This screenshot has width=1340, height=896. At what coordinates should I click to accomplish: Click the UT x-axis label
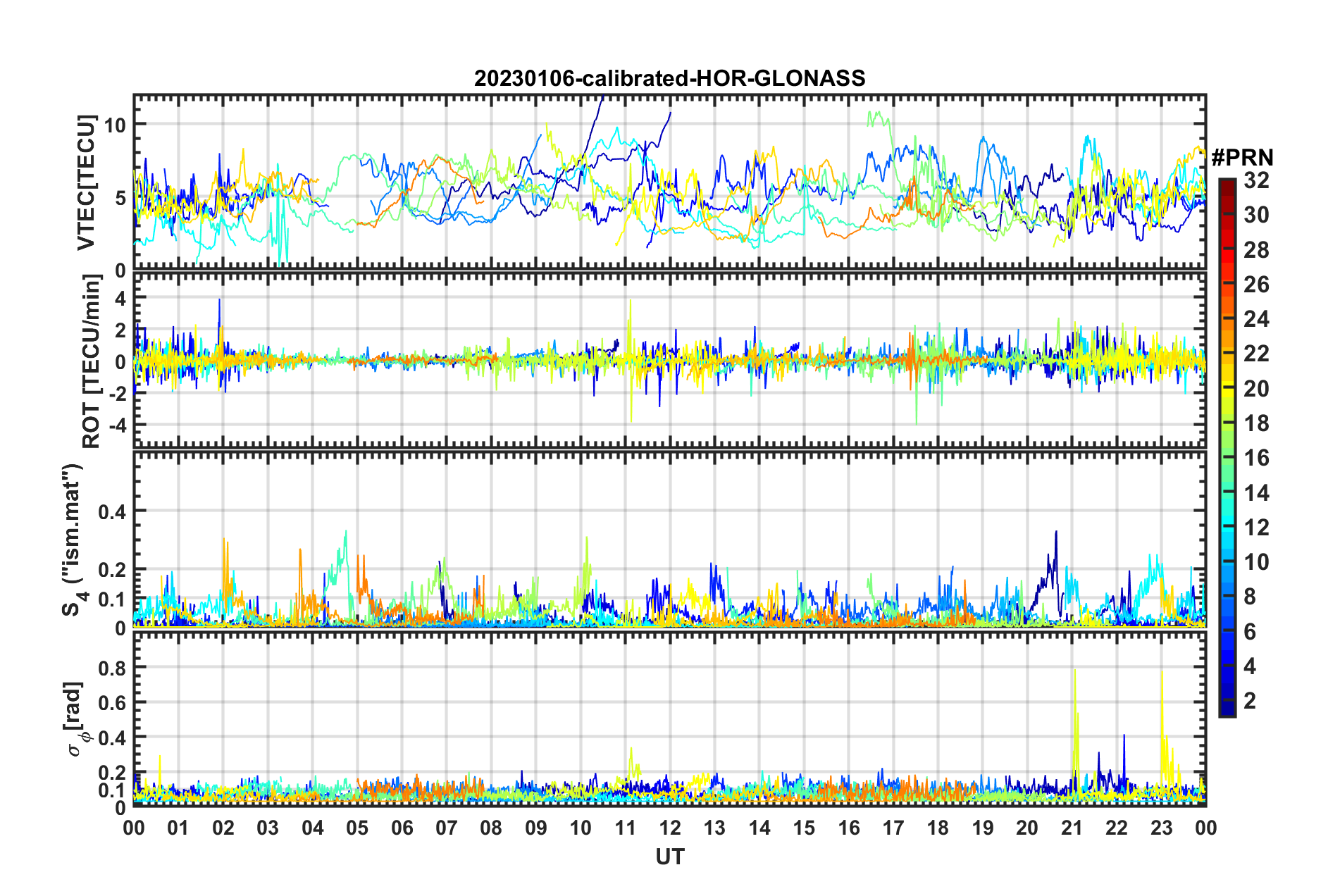click(x=670, y=857)
